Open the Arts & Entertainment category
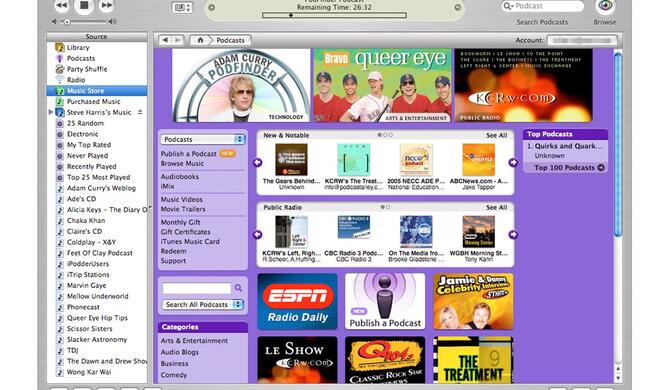Screen dimensions: 660x390 coord(194,341)
